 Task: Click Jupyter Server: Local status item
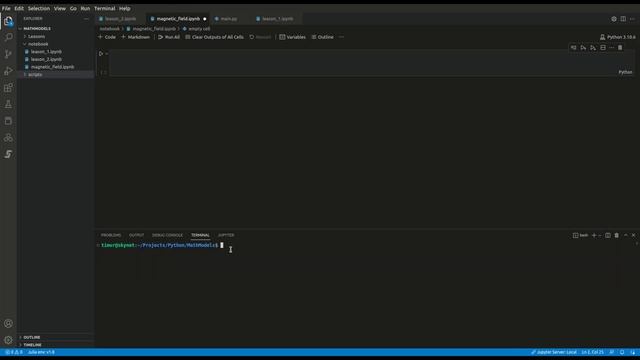(x=554, y=352)
